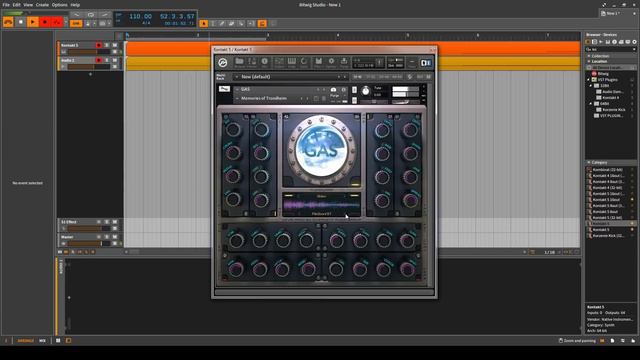Collapse the VST Plugins tree node
Image resolution: width=640 pixels, height=360 pixels.
(x=589, y=80)
